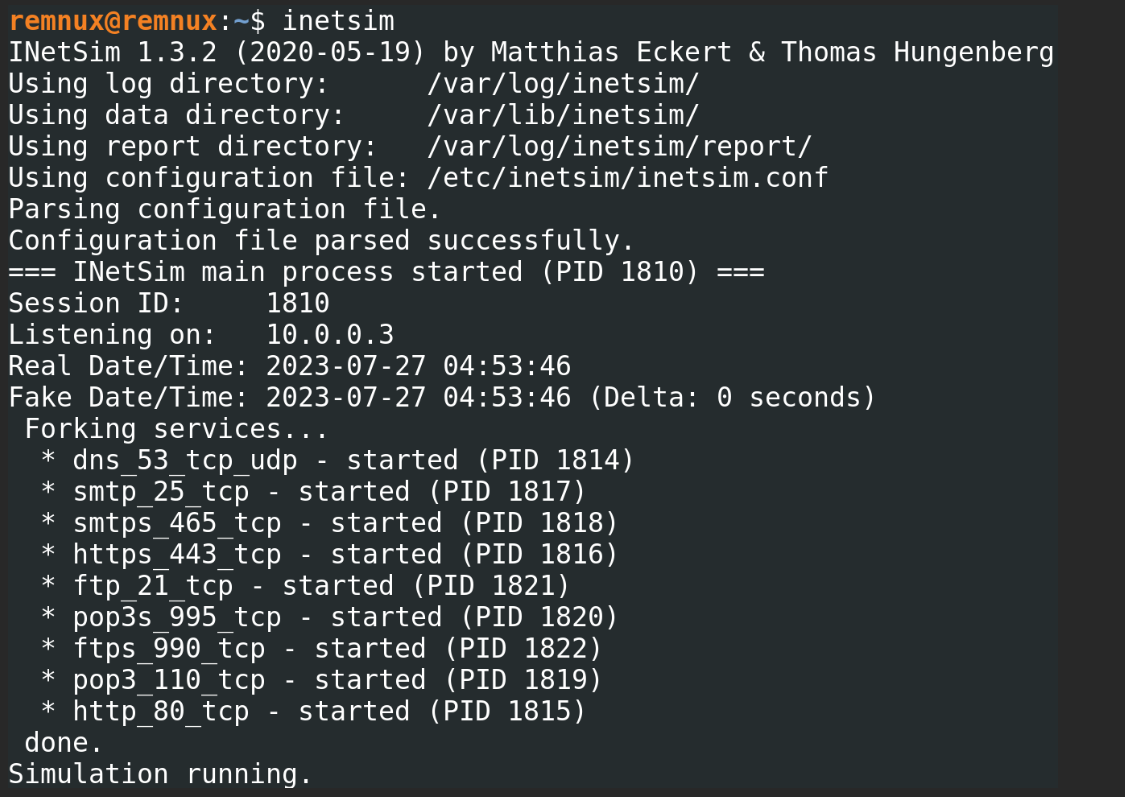1125x797 pixels.
Task: Click the /var/log/inetsim/ log directory path
Action: click(x=562, y=83)
